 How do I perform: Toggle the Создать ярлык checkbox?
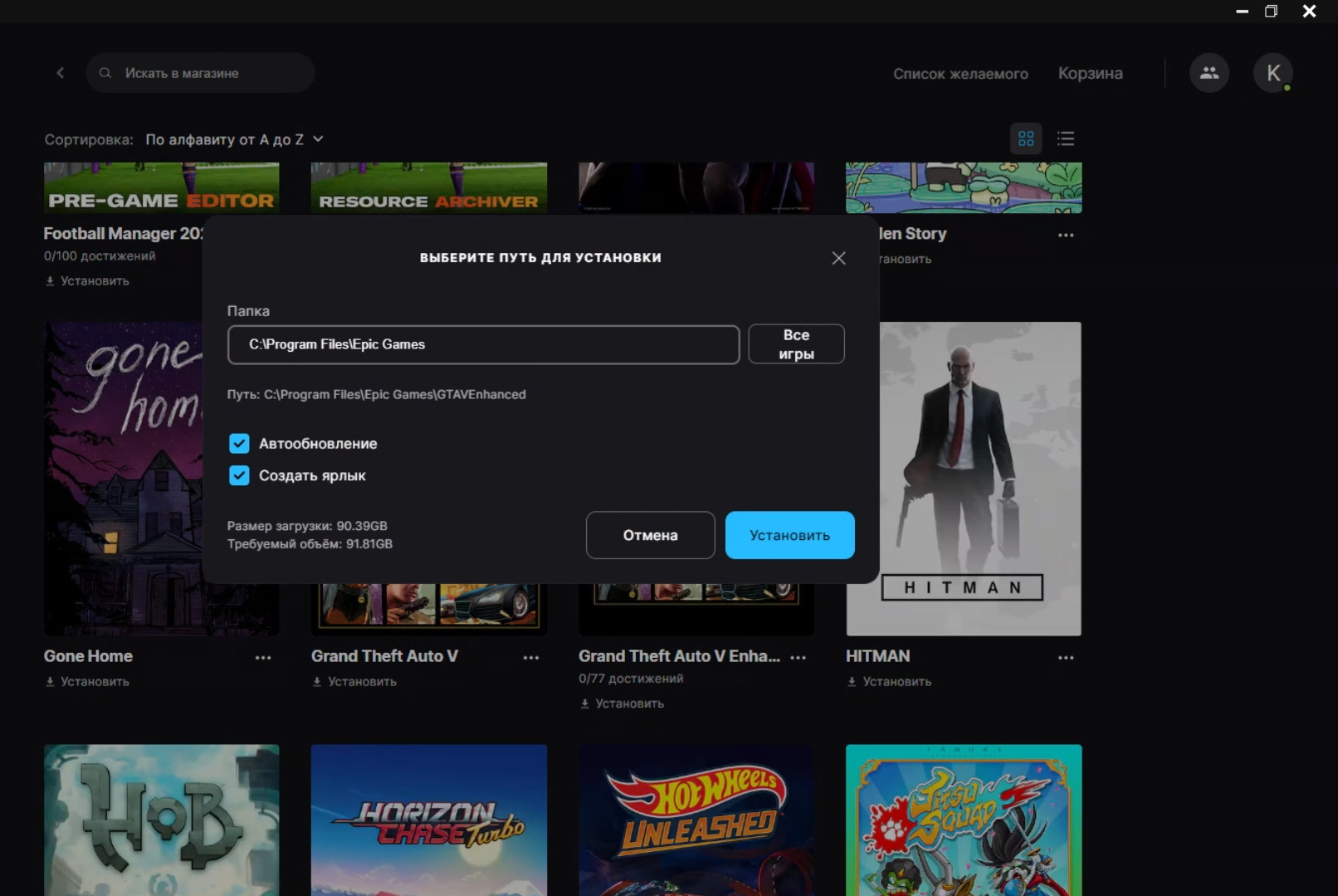coord(239,475)
